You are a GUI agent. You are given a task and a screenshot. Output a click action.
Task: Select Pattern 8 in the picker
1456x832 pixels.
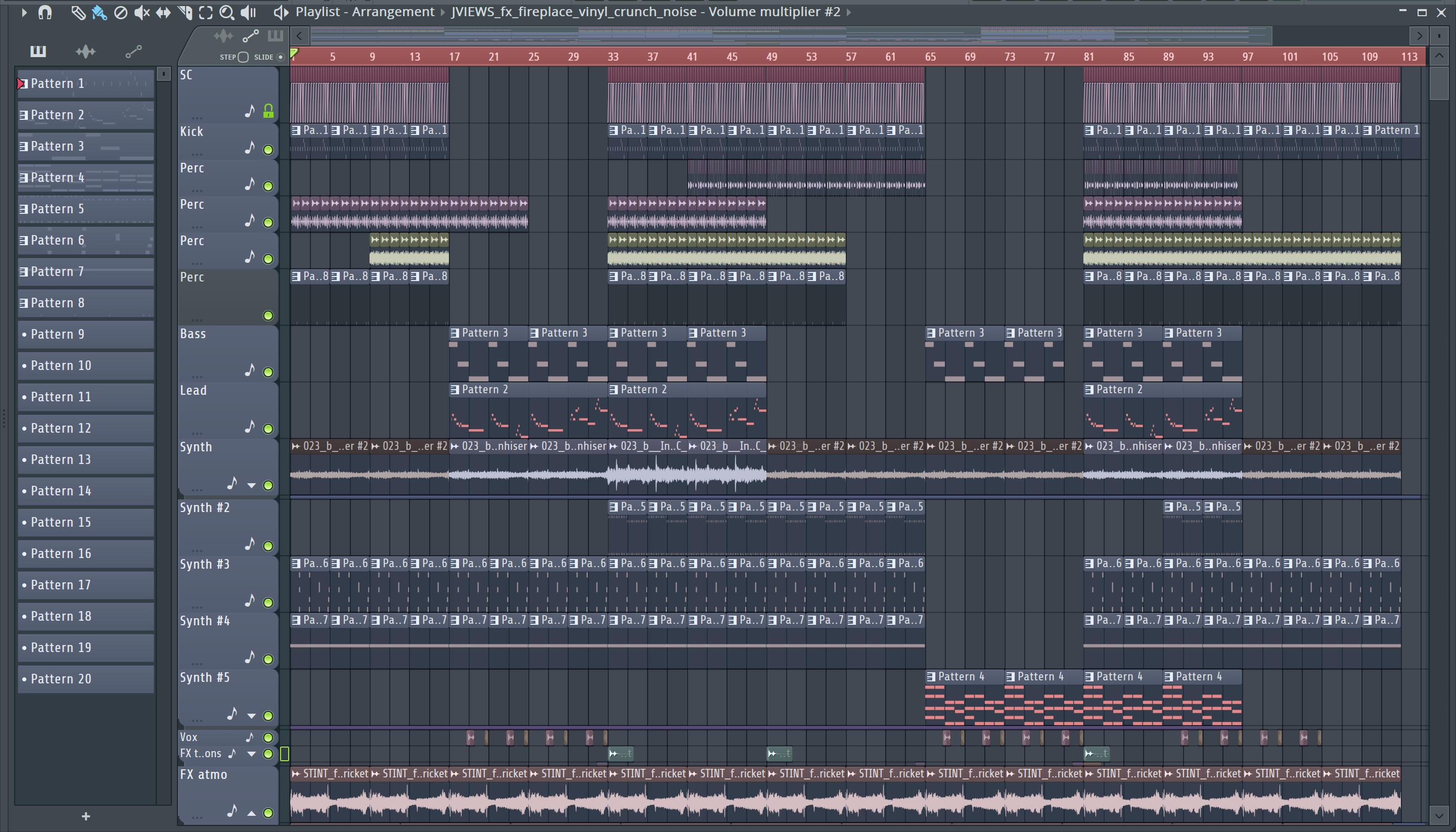pyautogui.click(x=86, y=303)
